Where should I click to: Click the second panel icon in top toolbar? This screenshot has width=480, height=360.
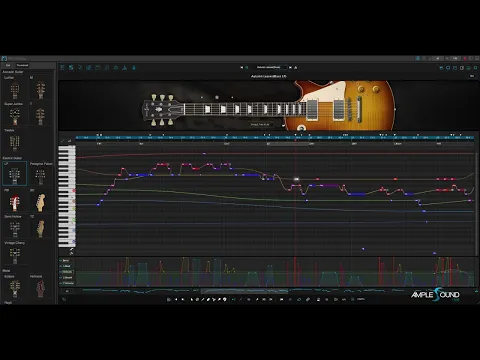[x=71, y=68]
